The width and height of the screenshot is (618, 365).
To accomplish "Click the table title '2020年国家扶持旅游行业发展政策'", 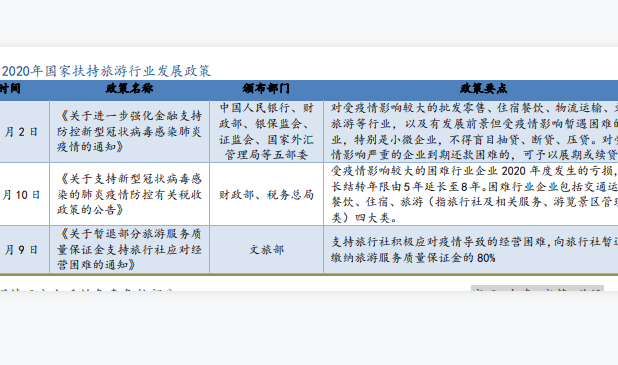I will coord(106,71).
